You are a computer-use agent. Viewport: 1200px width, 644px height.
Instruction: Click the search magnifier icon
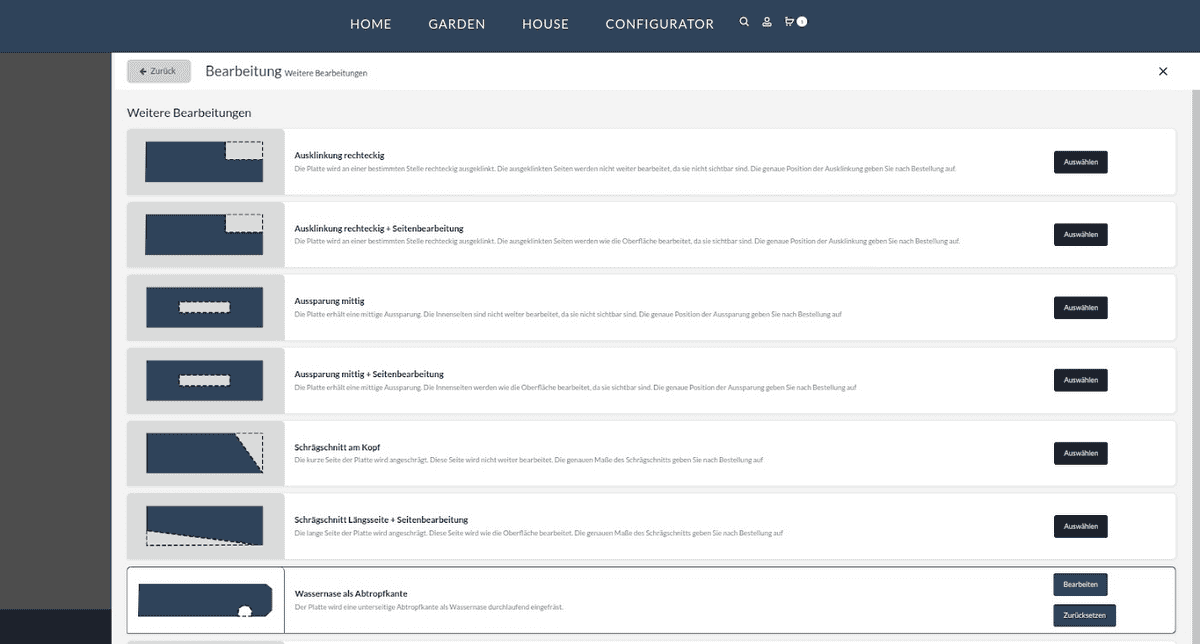[x=744, y=22]
